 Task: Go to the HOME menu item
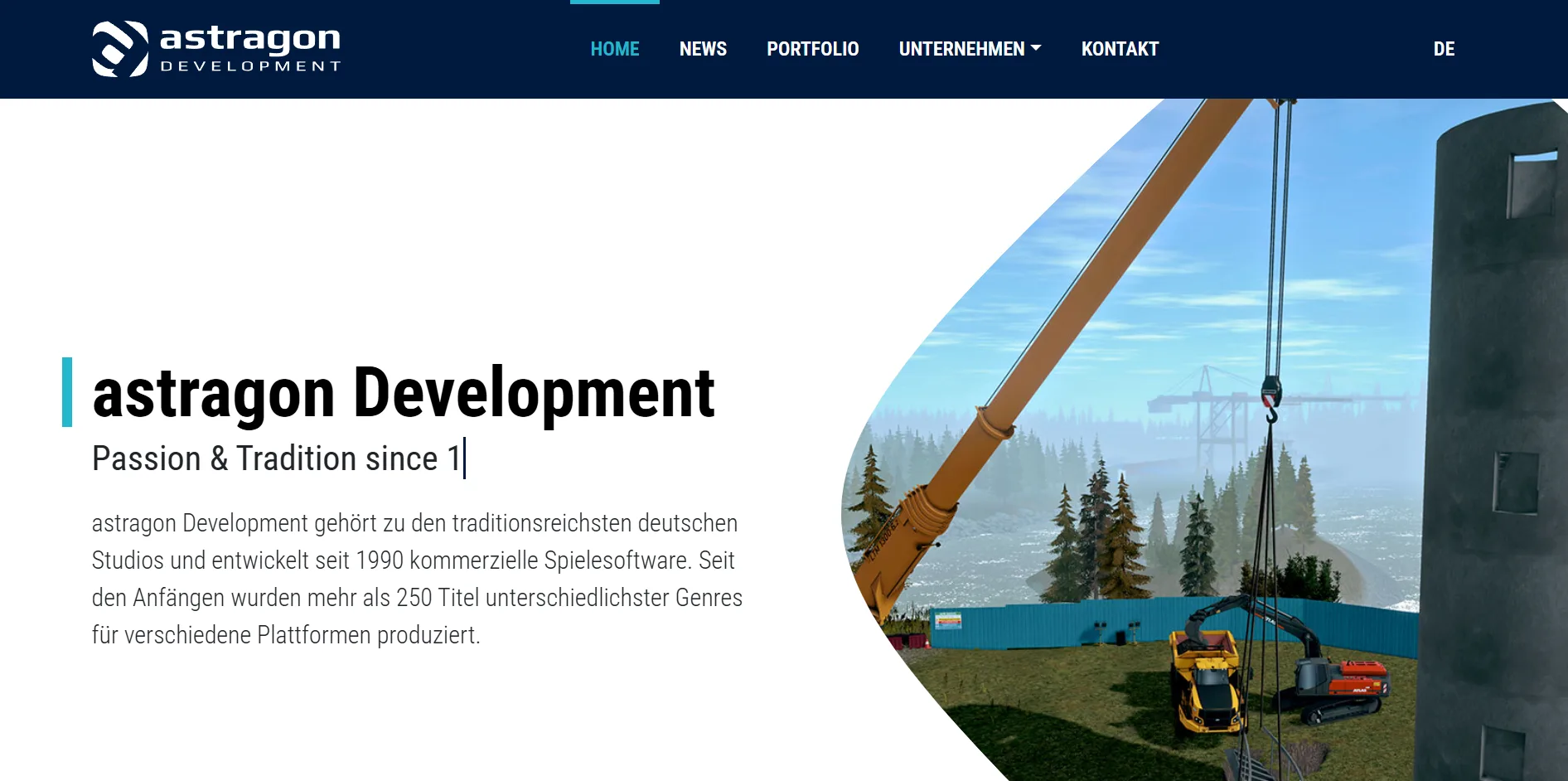[615, 49]
